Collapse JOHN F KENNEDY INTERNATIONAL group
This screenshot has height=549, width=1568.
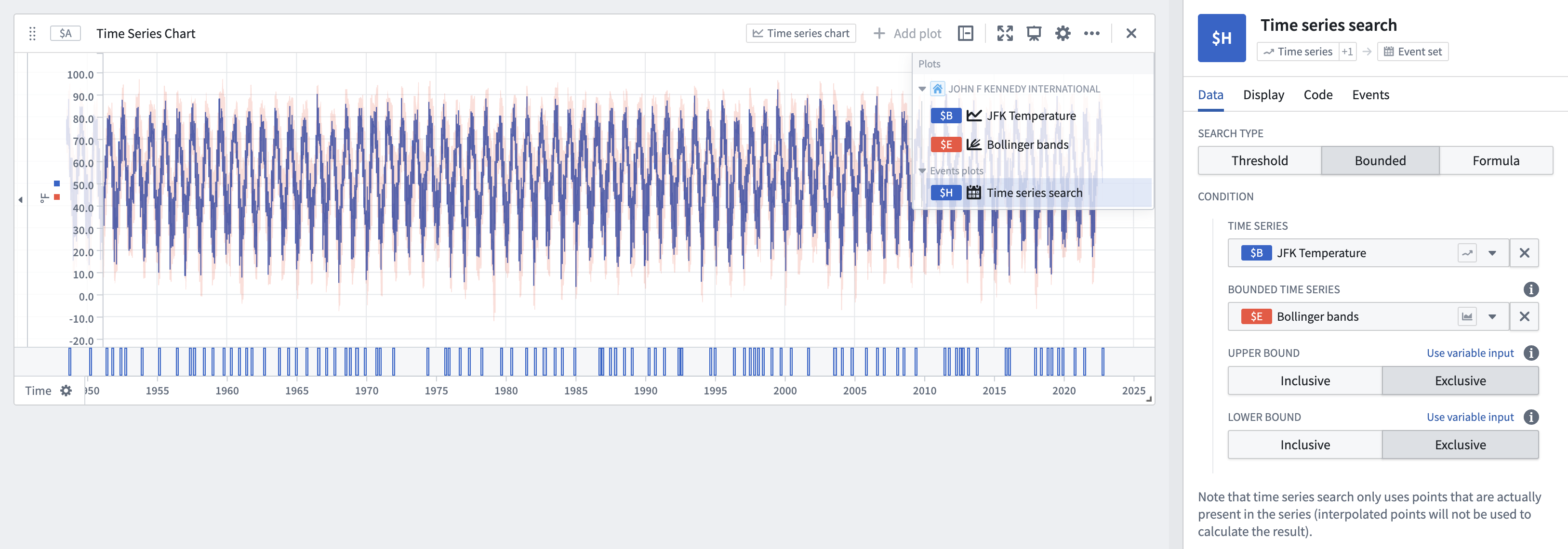(x=922, y=90)
